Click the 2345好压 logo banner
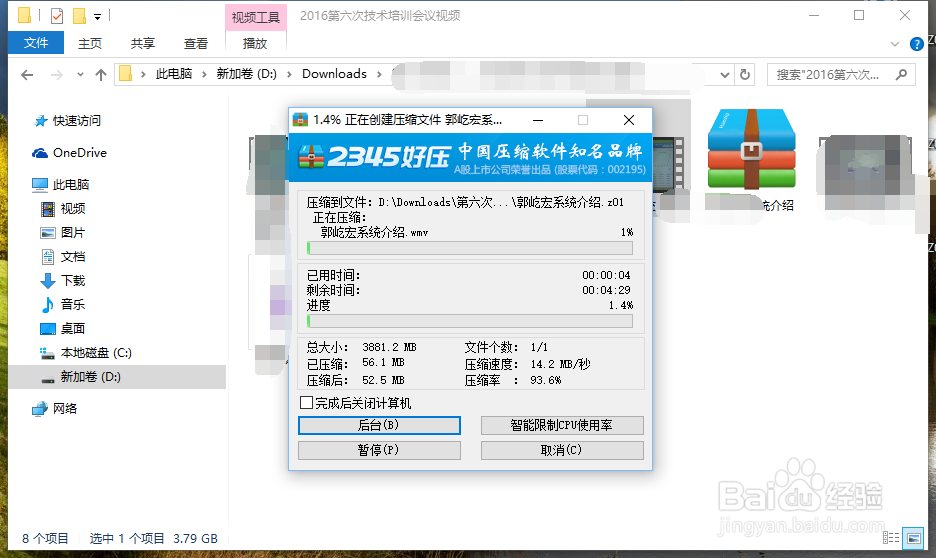The width and height of the screenshot is (936, 558). [x=470, y=158]
